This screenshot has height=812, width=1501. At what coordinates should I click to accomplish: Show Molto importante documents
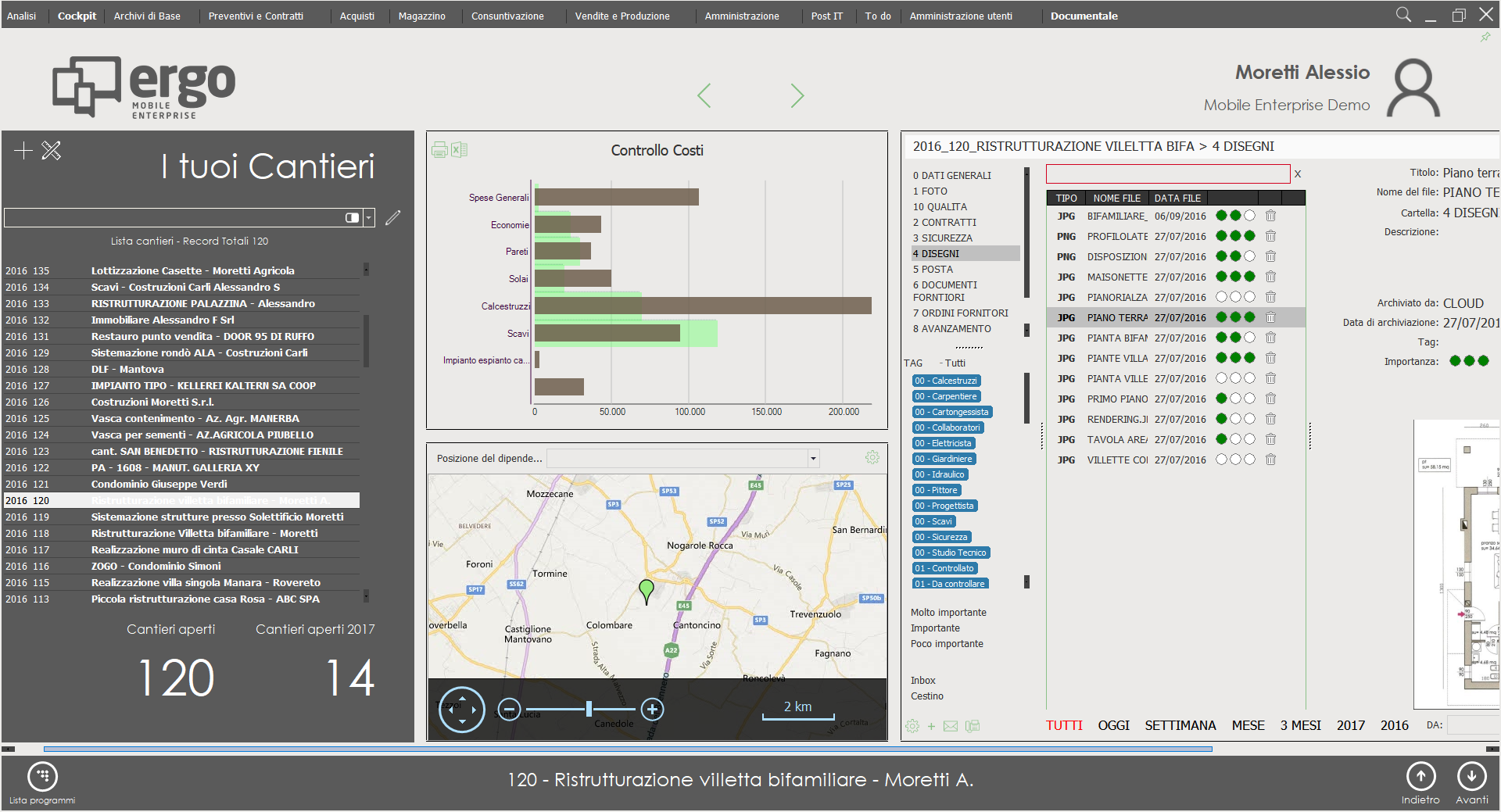pyautogui.click(x=948, y=612)
